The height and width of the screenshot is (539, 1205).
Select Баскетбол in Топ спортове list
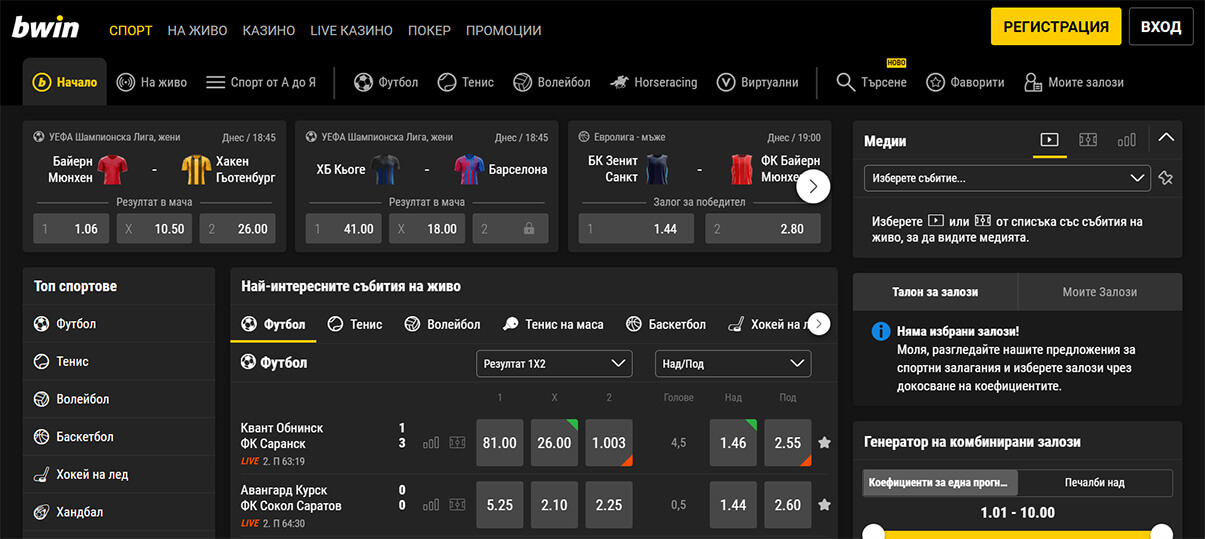119,437
